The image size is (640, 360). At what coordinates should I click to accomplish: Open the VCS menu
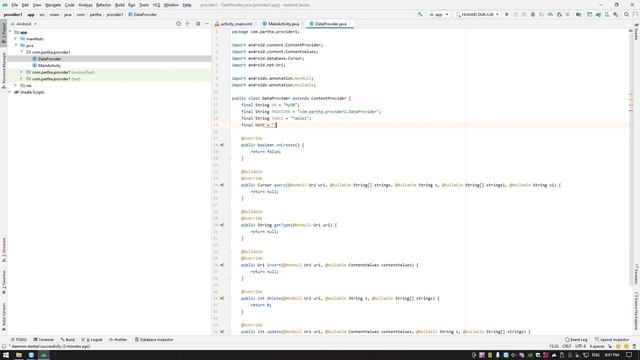click(156, 5)
